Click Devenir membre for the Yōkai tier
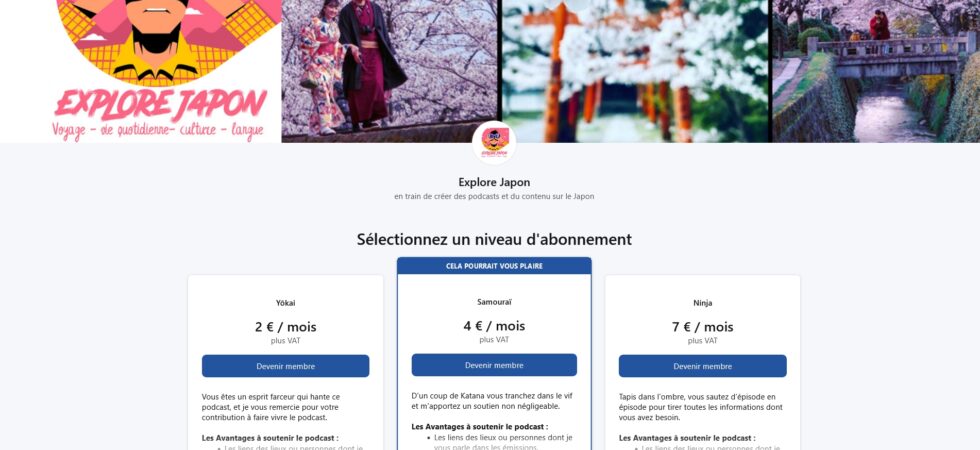Viewport: 980px width, 450px height. click(286, 366)
